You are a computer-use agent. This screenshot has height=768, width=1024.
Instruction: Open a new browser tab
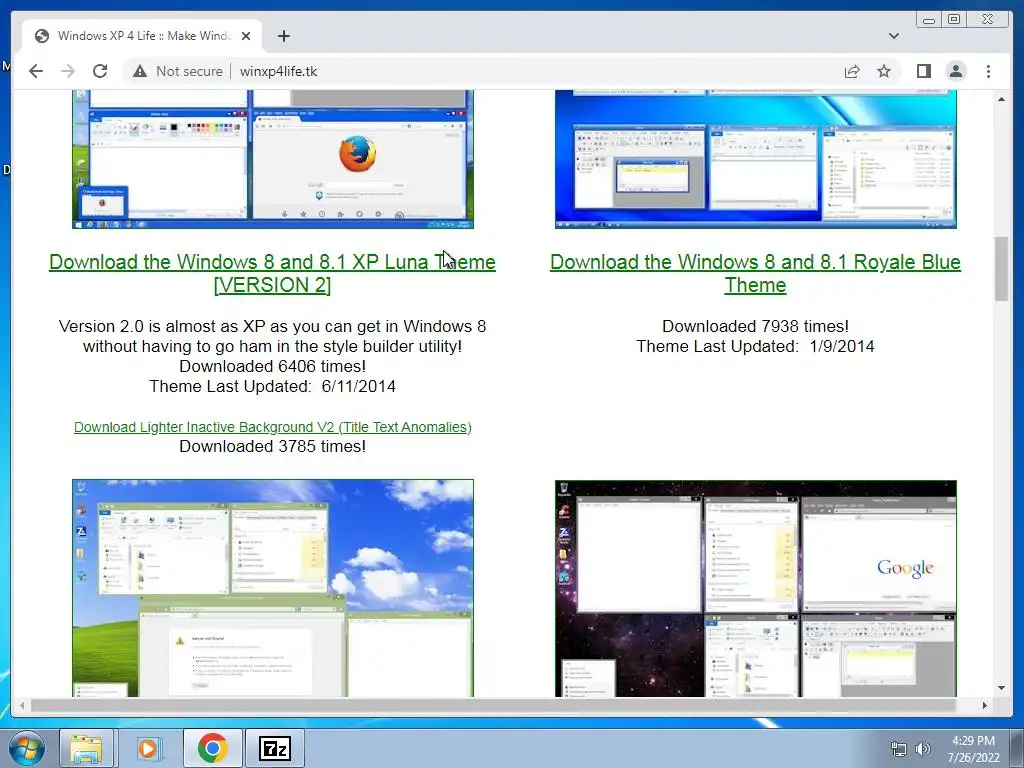[283, 36]
